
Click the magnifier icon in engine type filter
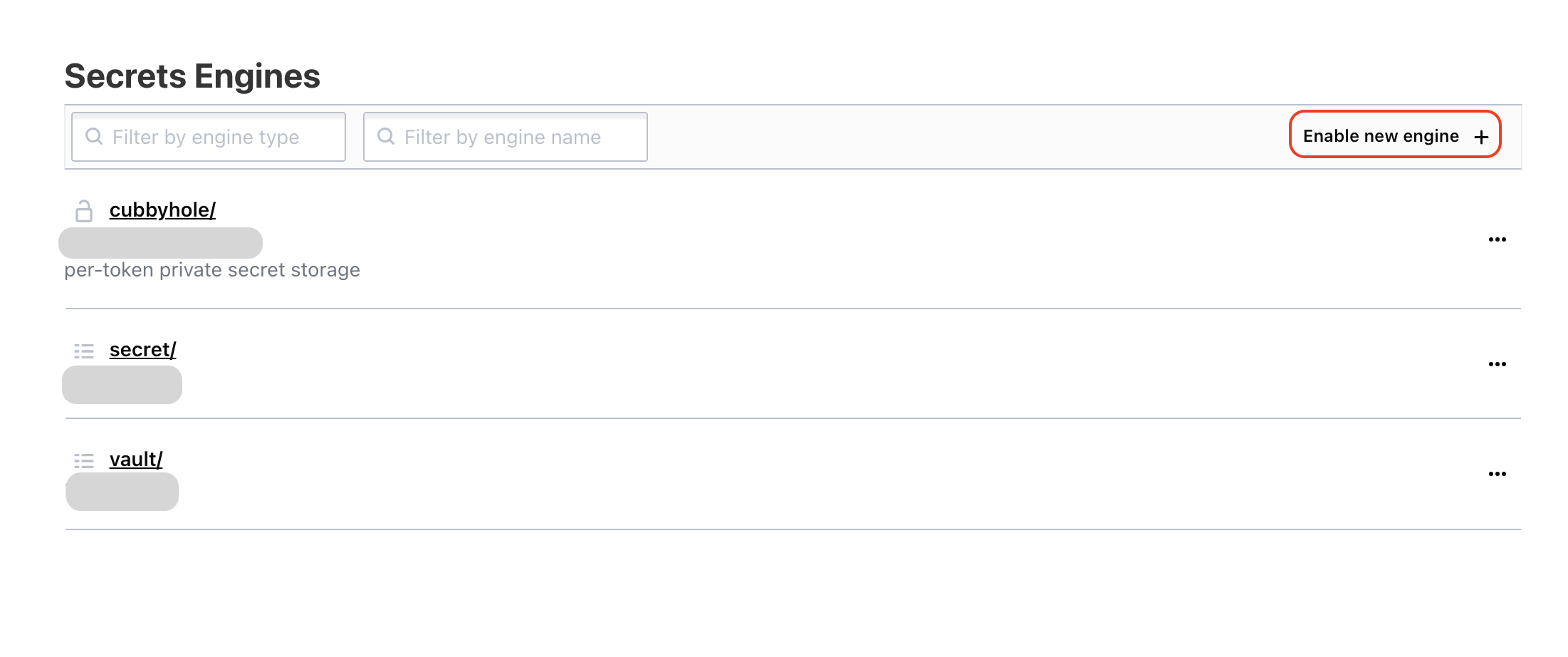tap(94, 136)
